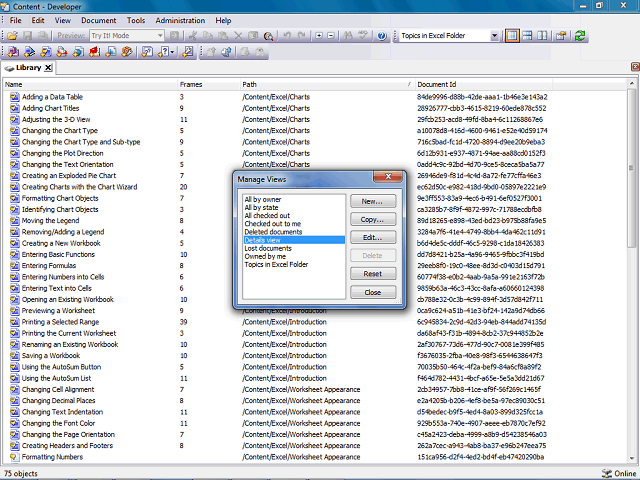Click Edit... in Manage Views dialog
This screenshot has height=480, width=640.
(373, 238)
